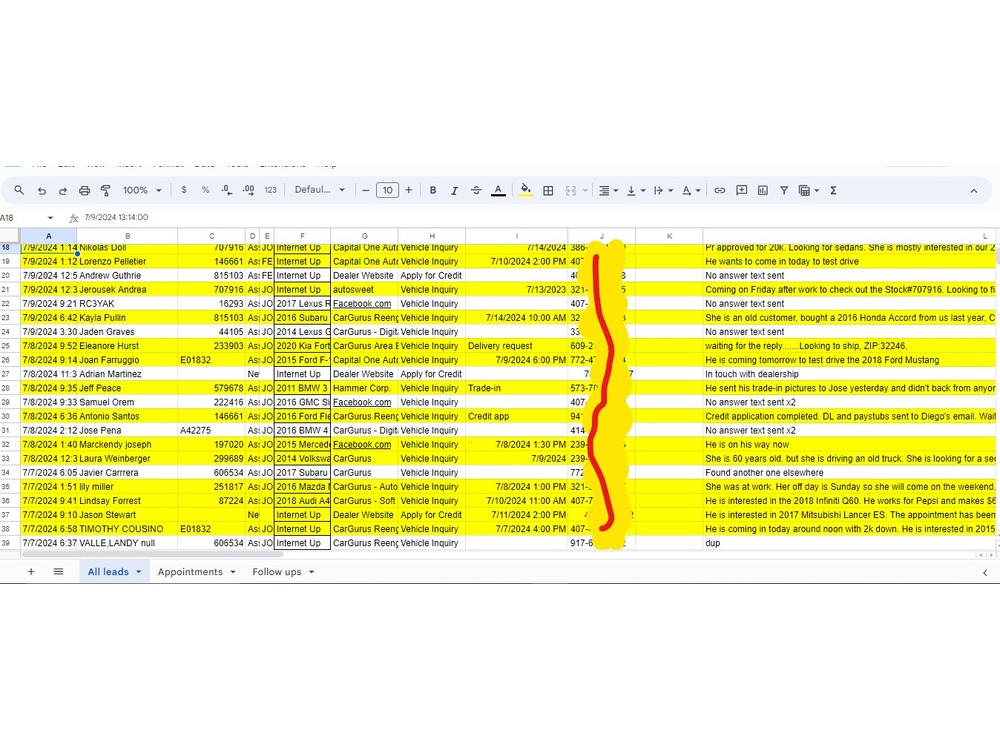The image size is (1000, 750).
Task: Open the 123 more formats menu
Action: (x=270, y=190)
